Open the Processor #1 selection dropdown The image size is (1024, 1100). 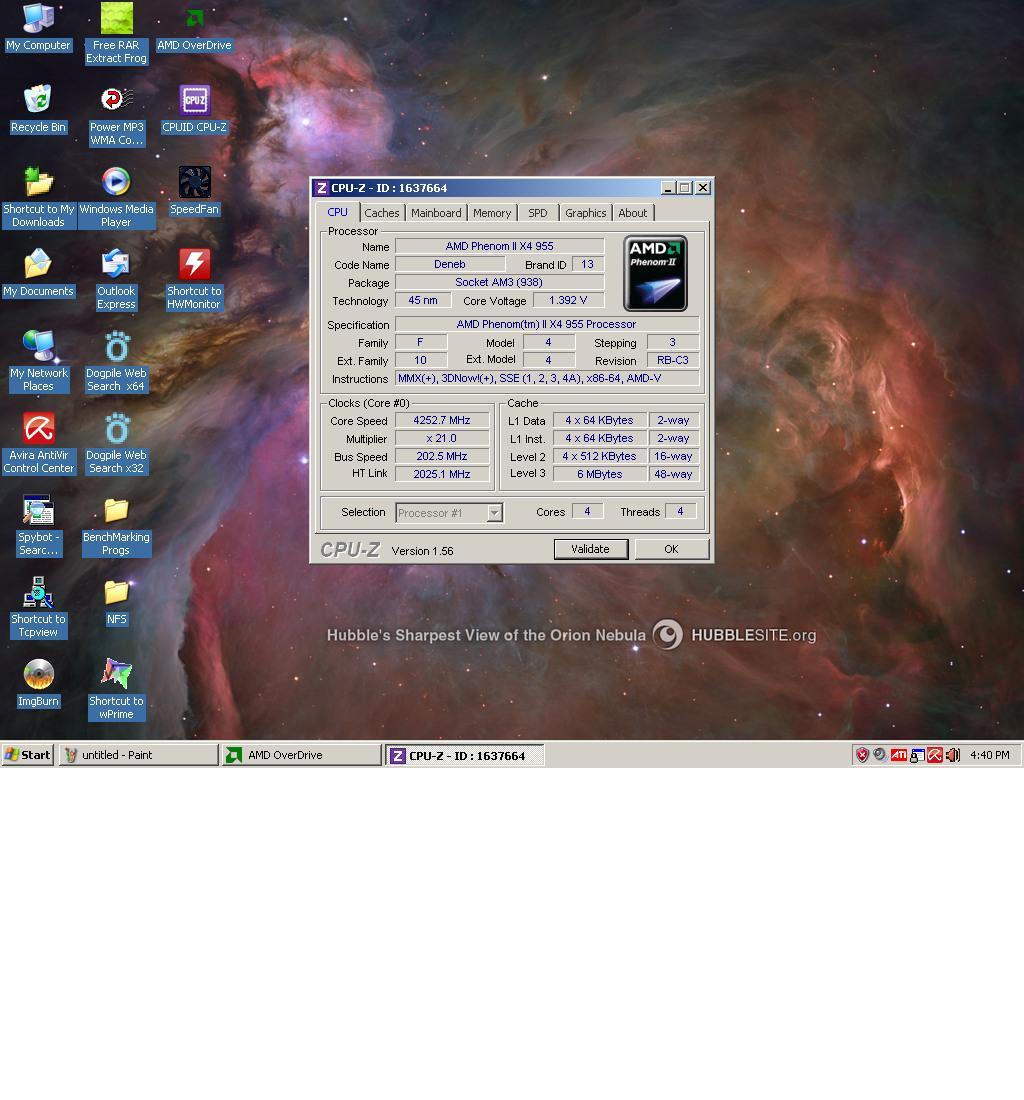(x=494, y=513)
